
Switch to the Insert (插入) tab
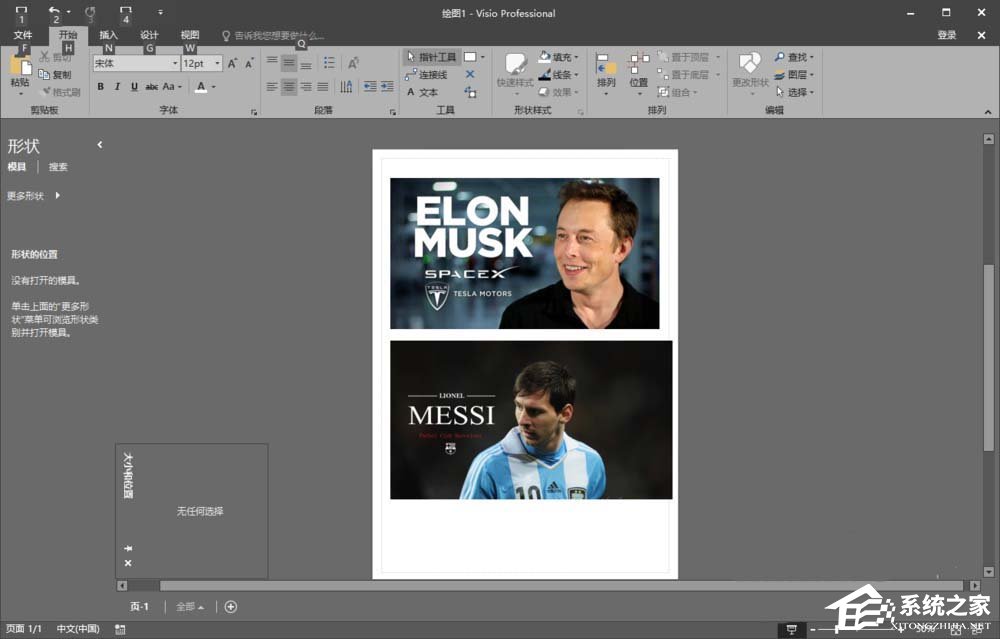[108, 35]
